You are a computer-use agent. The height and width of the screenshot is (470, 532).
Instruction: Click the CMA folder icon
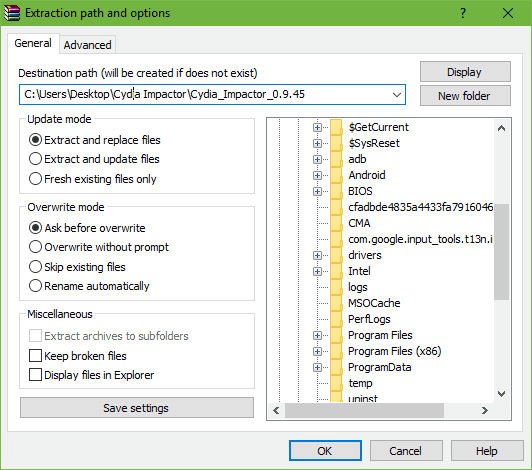pos(336,223)
